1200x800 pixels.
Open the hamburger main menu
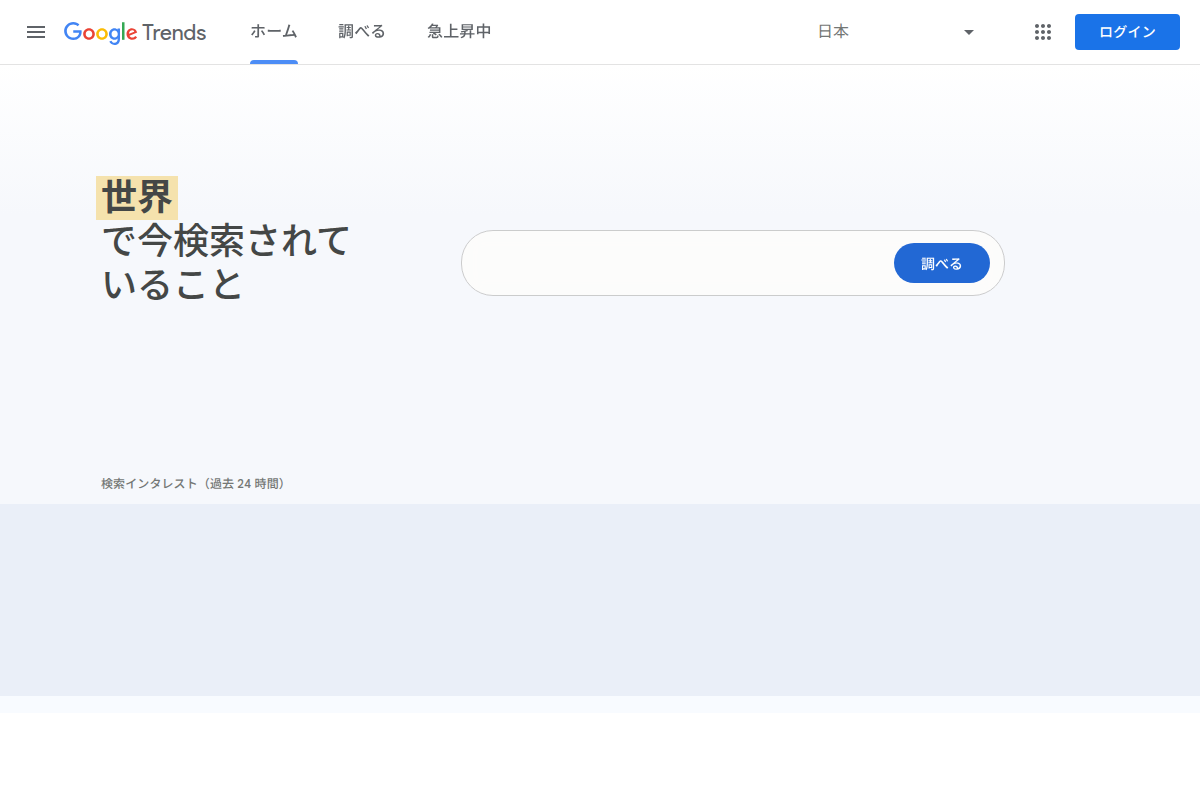pos(36,32)
